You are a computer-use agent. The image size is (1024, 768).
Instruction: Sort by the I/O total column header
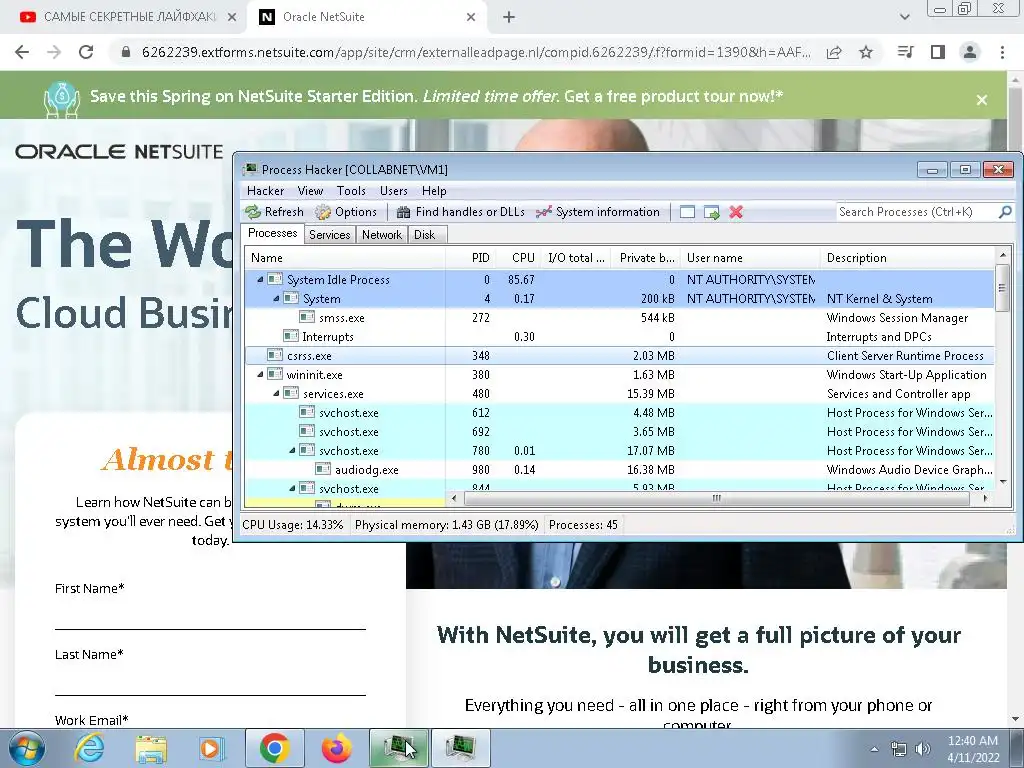click(576, 258)
